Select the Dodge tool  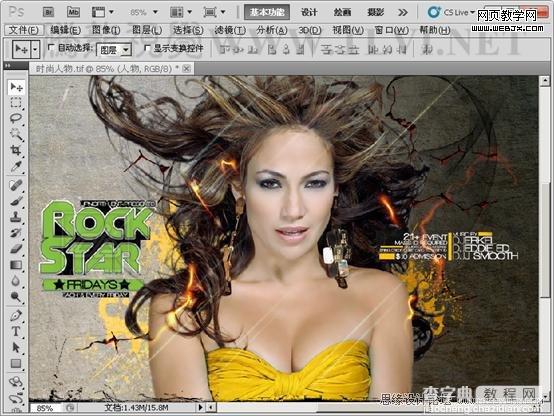point(16,297)
